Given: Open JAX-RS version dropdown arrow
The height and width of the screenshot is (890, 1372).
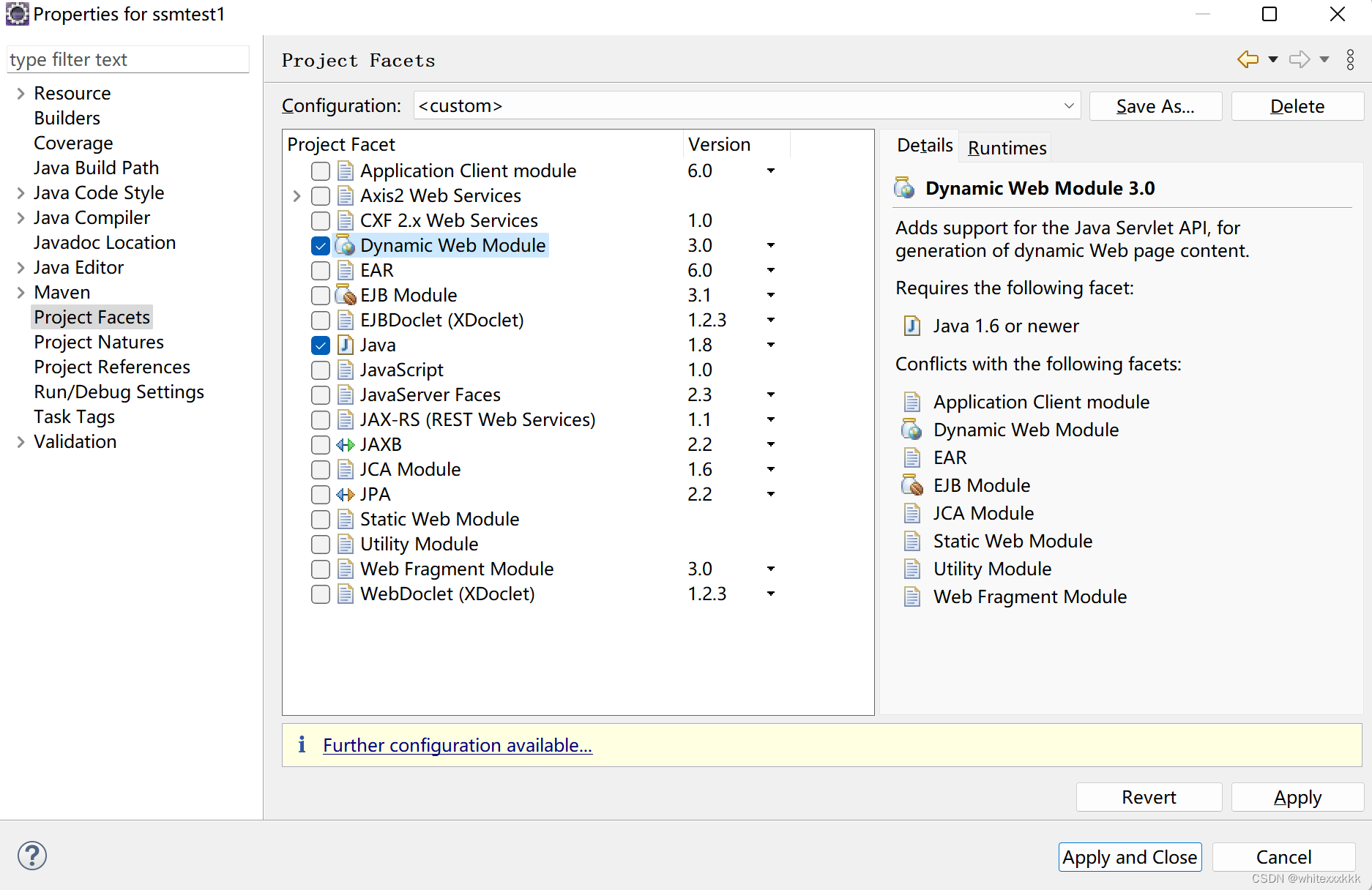Looking at the screenshot, I should click(x=770, y=420).
